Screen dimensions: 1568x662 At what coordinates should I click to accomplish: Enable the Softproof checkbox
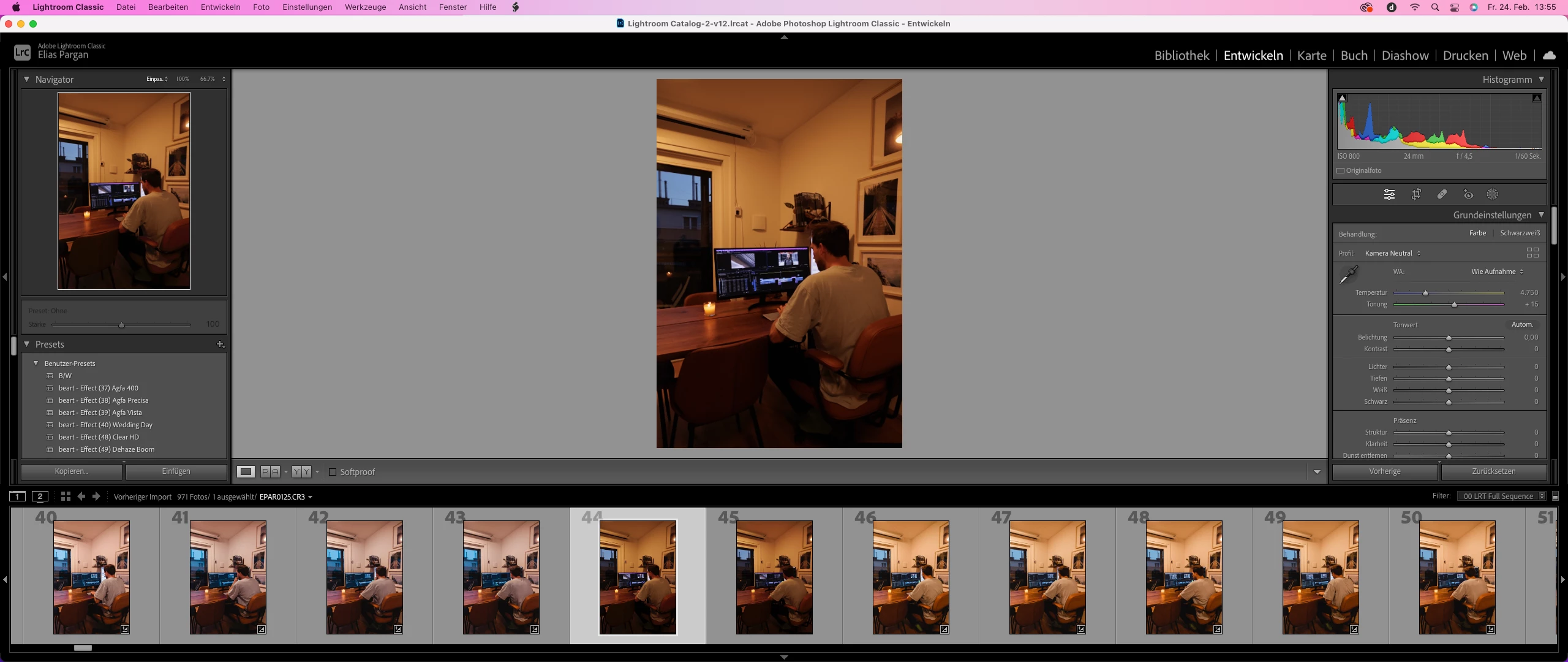coord(333,472)
